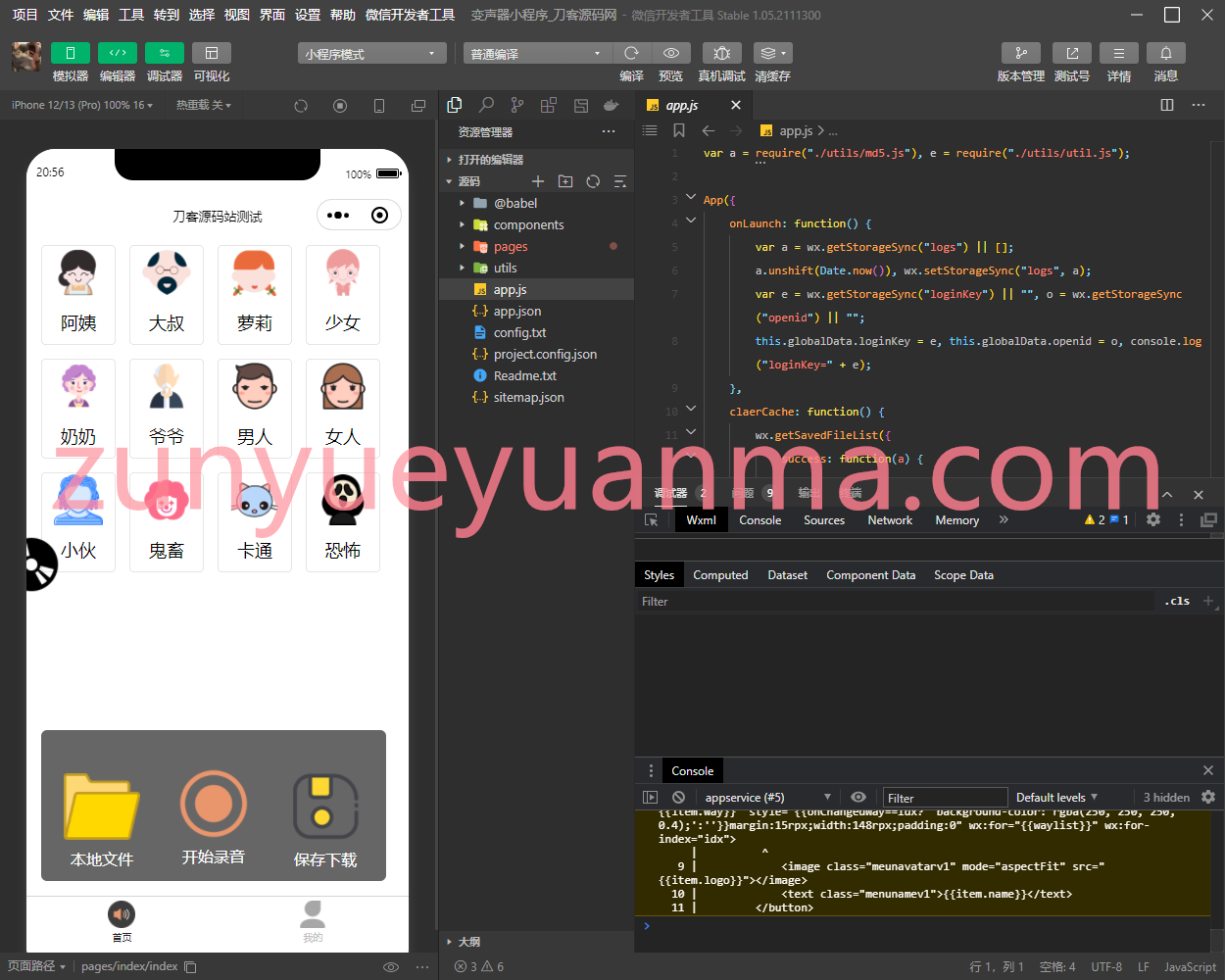Screen dimensions: 1225x980
Task: Tap the 开始录音 record button
Action: pos(214,818)
